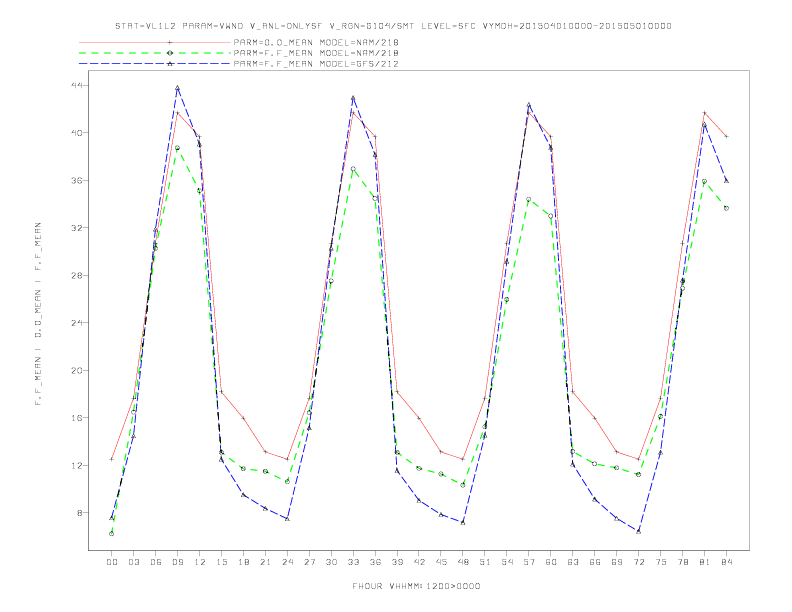Click x-axis forecast hour label 63
This screenshot has height=612, width=792.
click(x=573, y=562)
